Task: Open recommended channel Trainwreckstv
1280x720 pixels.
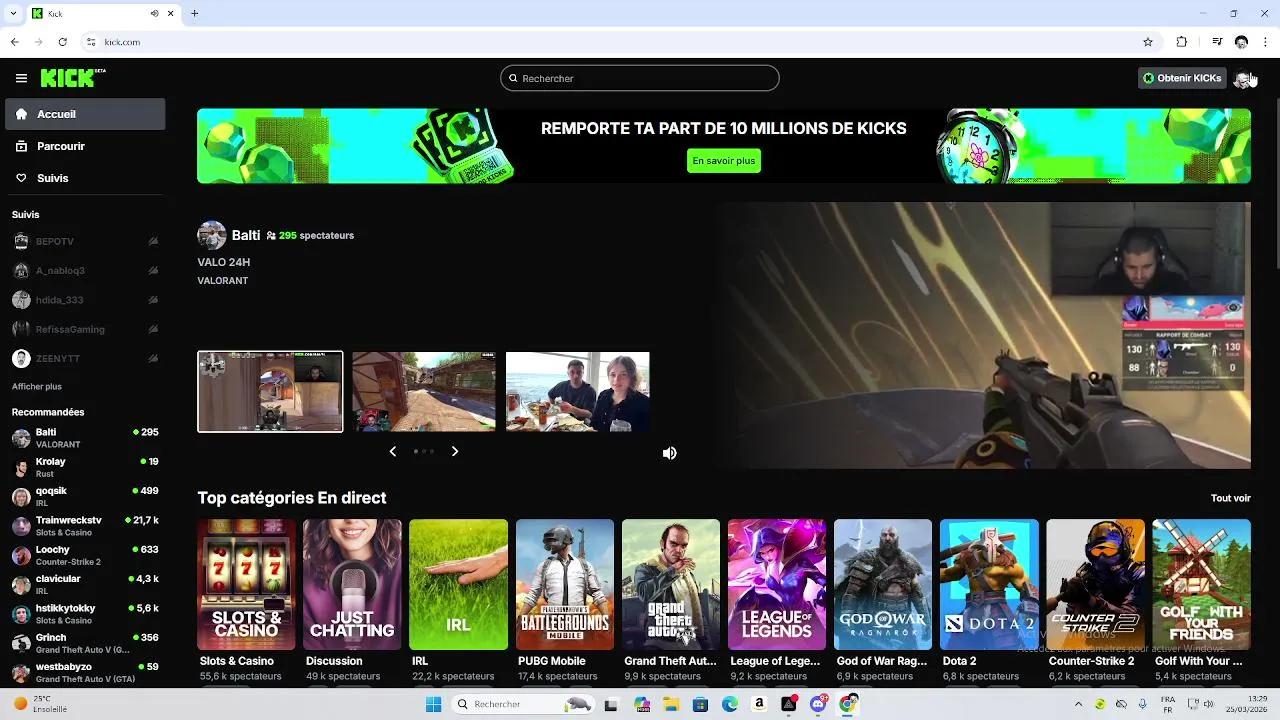Action: (x=85, y=526)
